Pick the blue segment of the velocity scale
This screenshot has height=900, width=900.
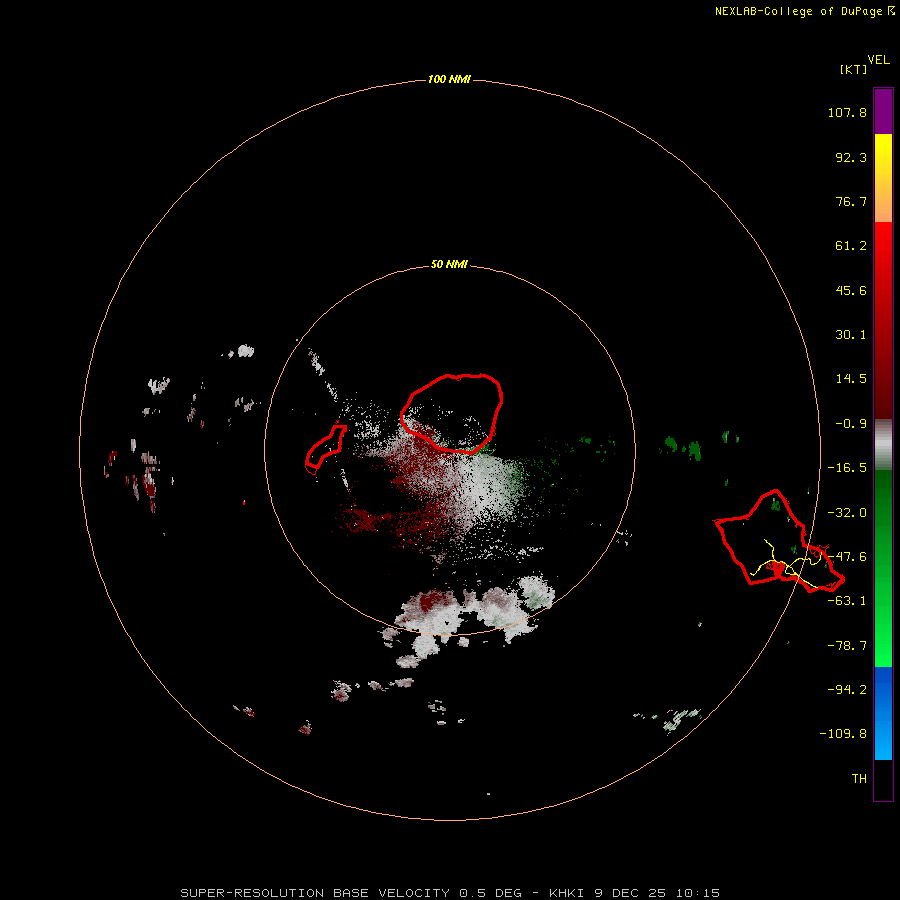(x=883, y=713)
